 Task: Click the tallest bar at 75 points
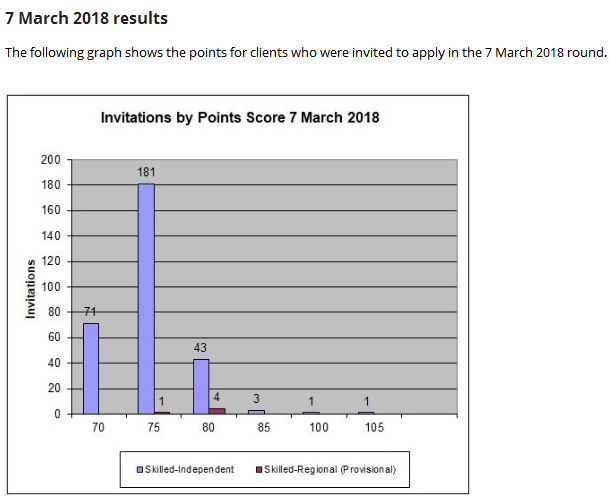[146, 298]
